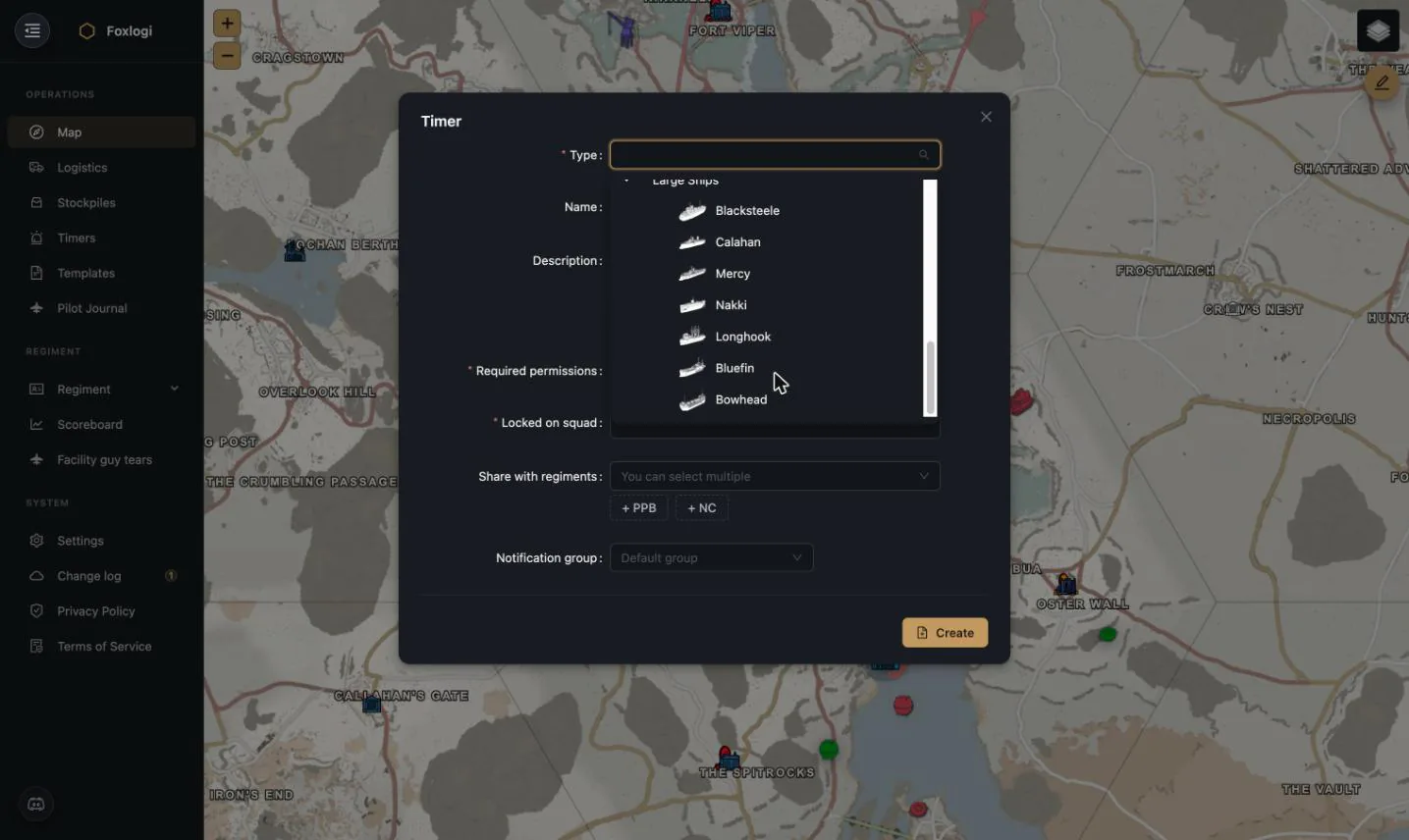Image resolution: width=1409 pixels, height=840 pixels.
Task: Click the Longhook ship icon
Action: [x=692, y=337]
